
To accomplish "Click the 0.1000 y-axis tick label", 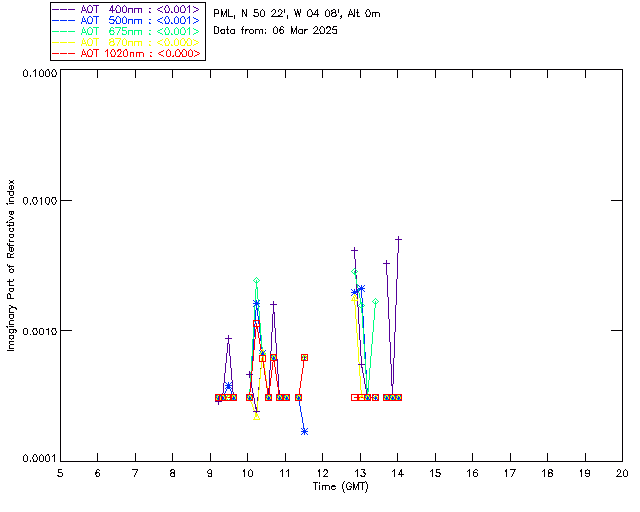I will [39, 73].
